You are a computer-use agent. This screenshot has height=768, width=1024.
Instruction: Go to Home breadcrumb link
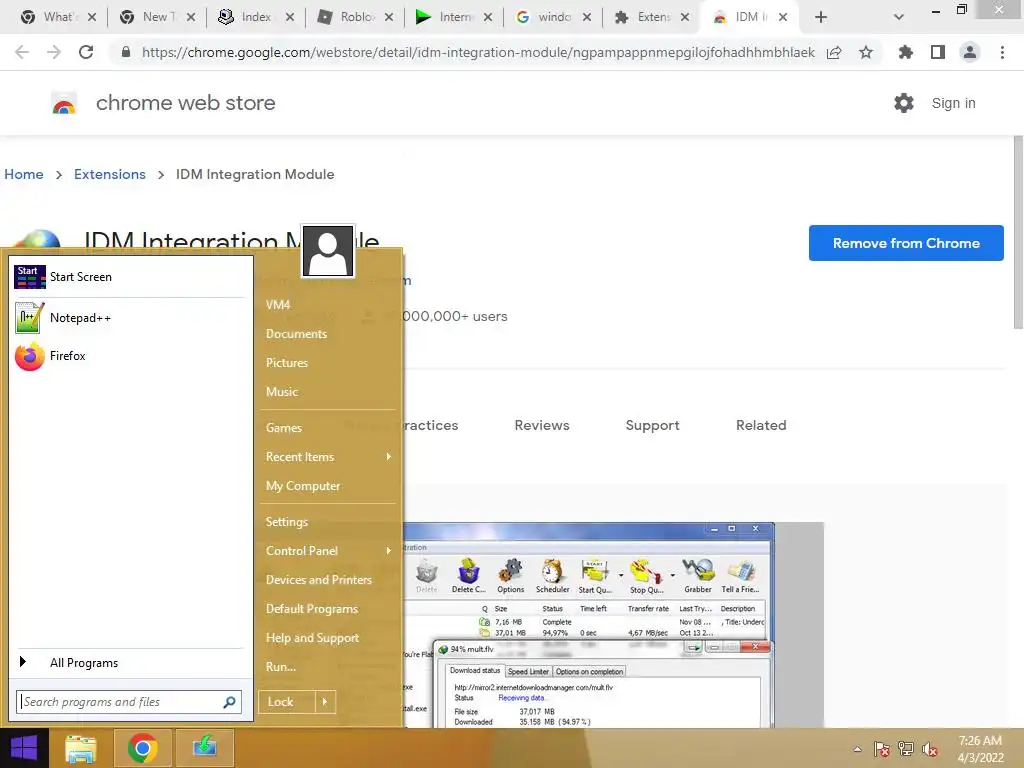point(24,174)
